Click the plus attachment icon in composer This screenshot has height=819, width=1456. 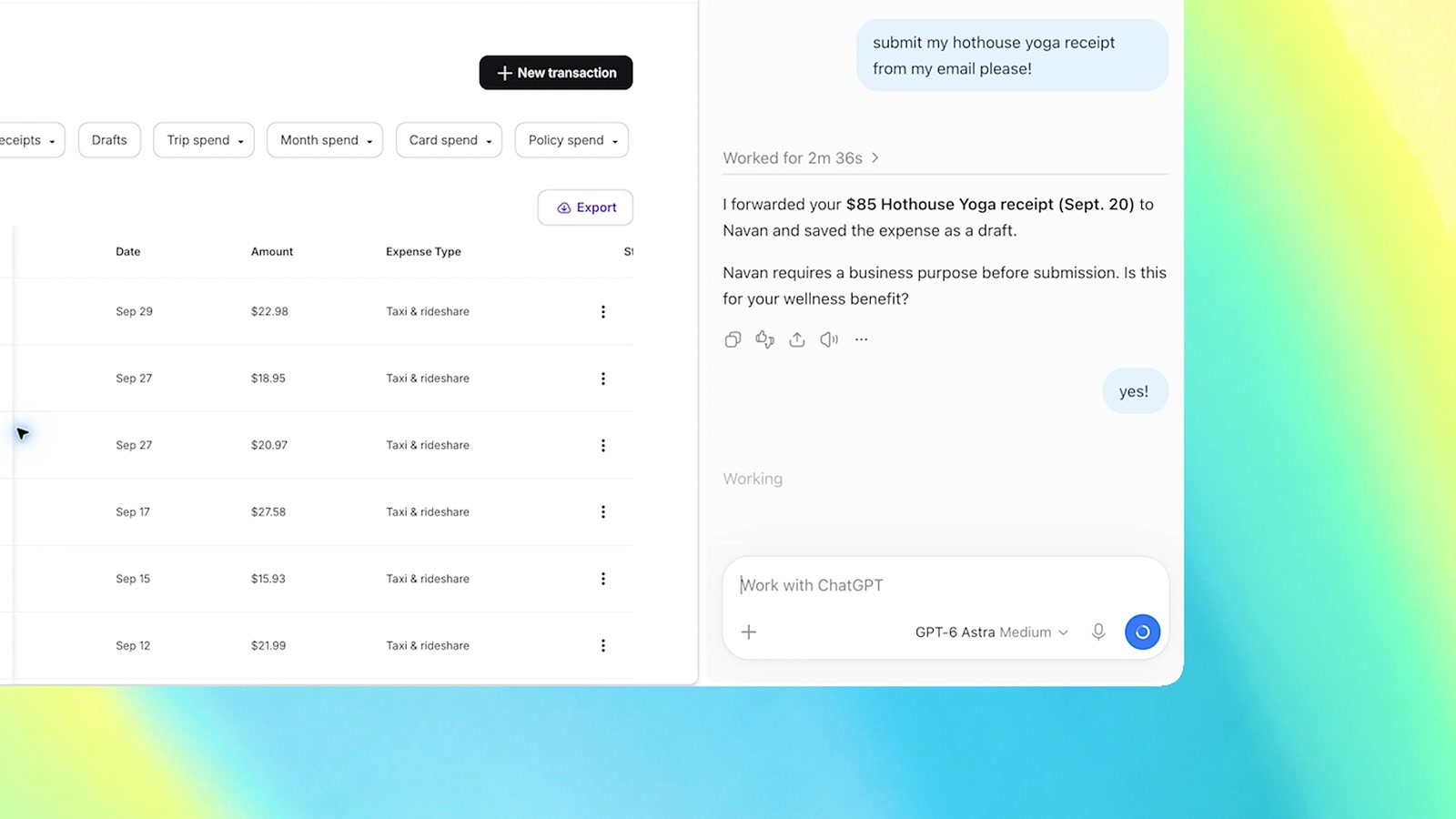point(749,632)
